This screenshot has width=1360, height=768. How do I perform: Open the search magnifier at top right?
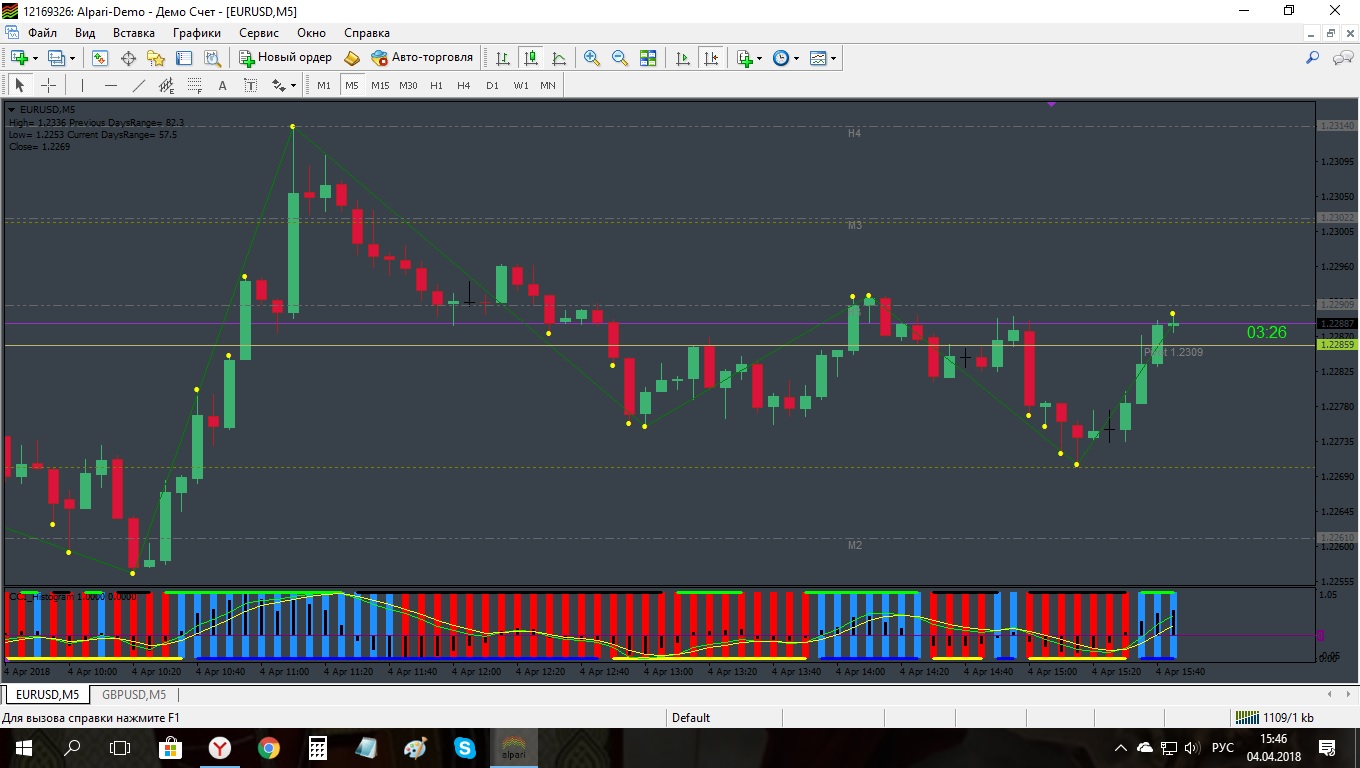click(x=1313, y=58)
